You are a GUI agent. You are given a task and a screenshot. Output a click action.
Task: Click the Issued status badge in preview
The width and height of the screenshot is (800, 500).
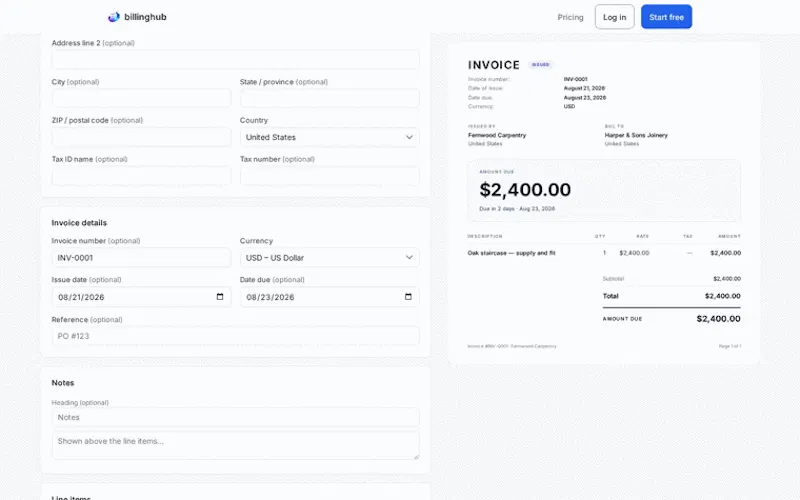tap(540, 65)
